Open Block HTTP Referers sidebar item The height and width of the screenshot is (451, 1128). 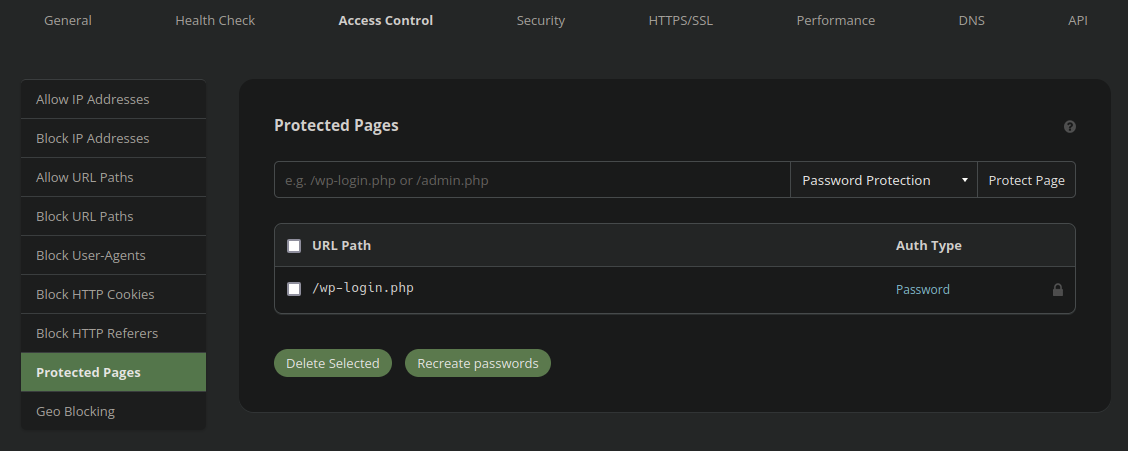[x=114, y=333]
